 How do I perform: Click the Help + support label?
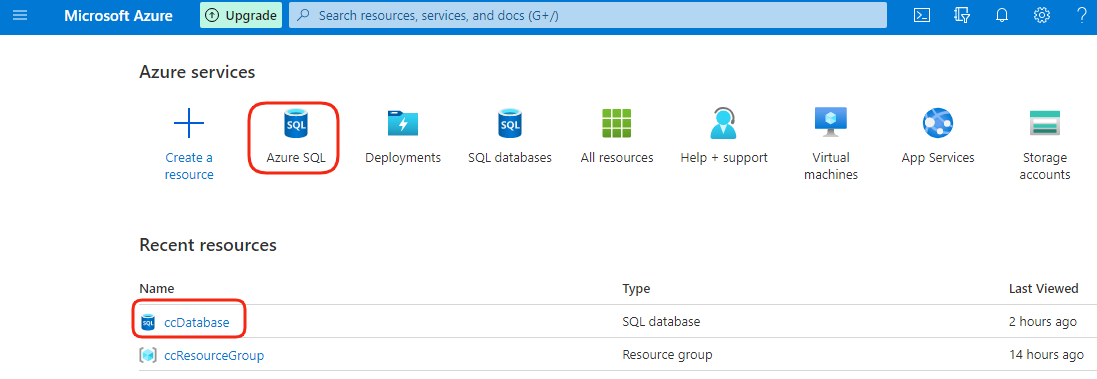pos(724,158)
